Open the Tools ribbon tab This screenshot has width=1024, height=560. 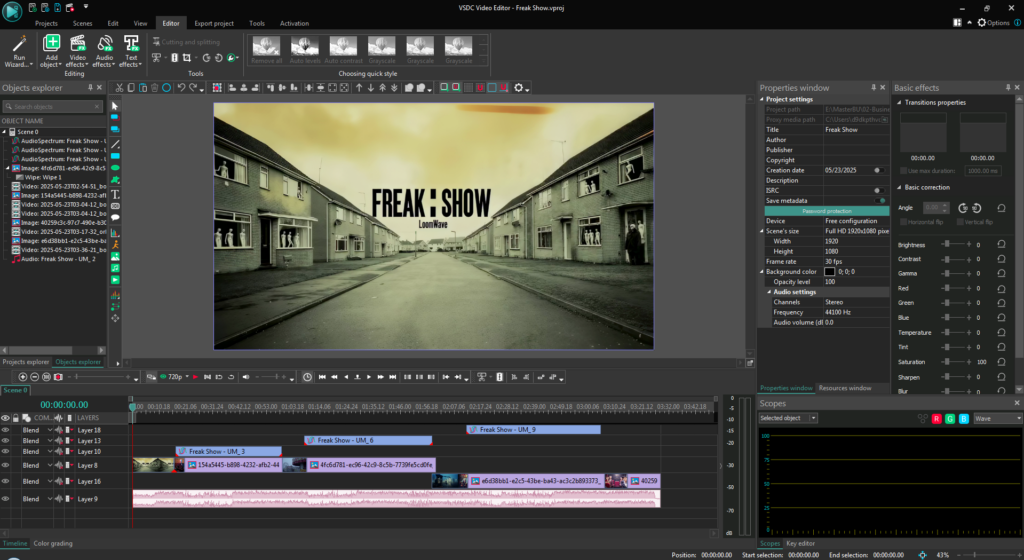[257, 23]
